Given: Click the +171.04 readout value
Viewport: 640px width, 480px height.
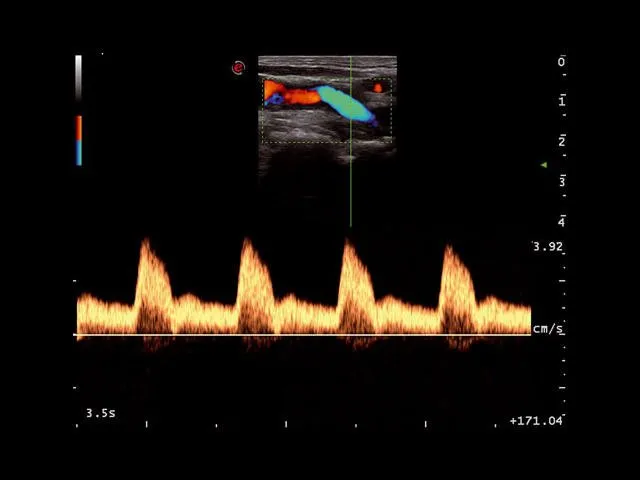Looking at the screenshot, I should 535,421.
